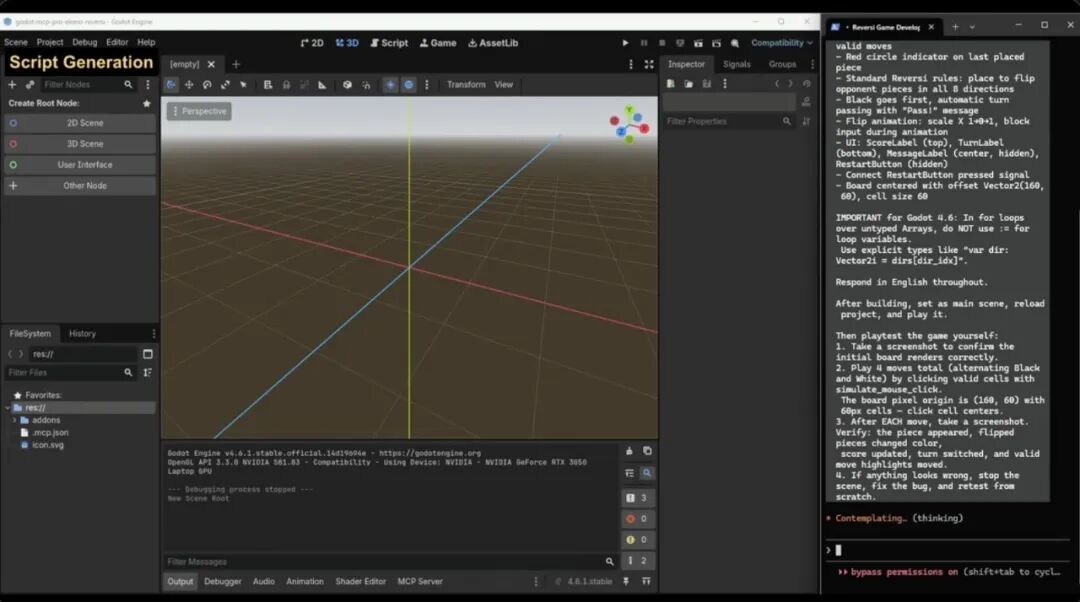Open Scene dock extra options menu
The width and height of the screenshot is (1080, 602).
tap(147, 85)
